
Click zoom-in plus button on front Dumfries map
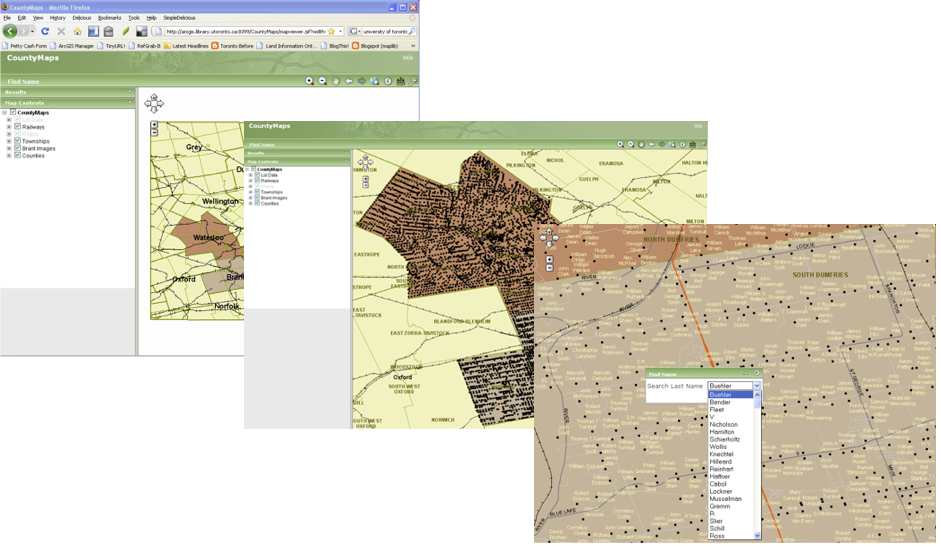[x=549, y=259]
